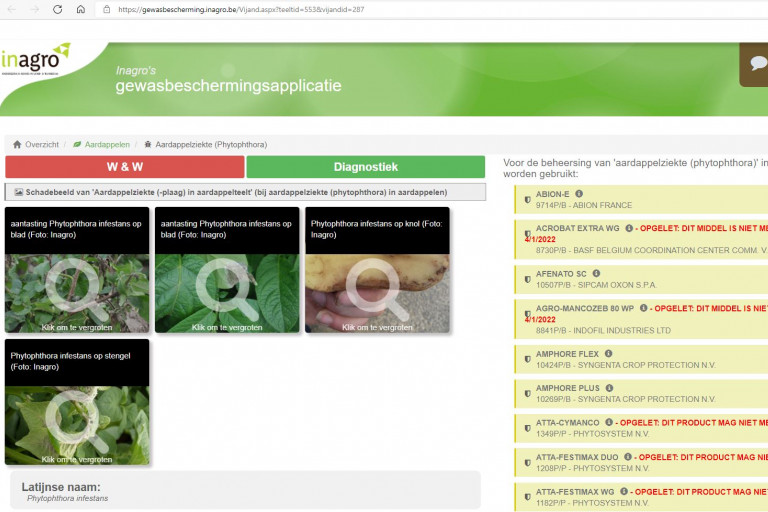This screenshot has height=512, width=768.
Task: Click the Inagro logo
Action: [x=35, y=59]
